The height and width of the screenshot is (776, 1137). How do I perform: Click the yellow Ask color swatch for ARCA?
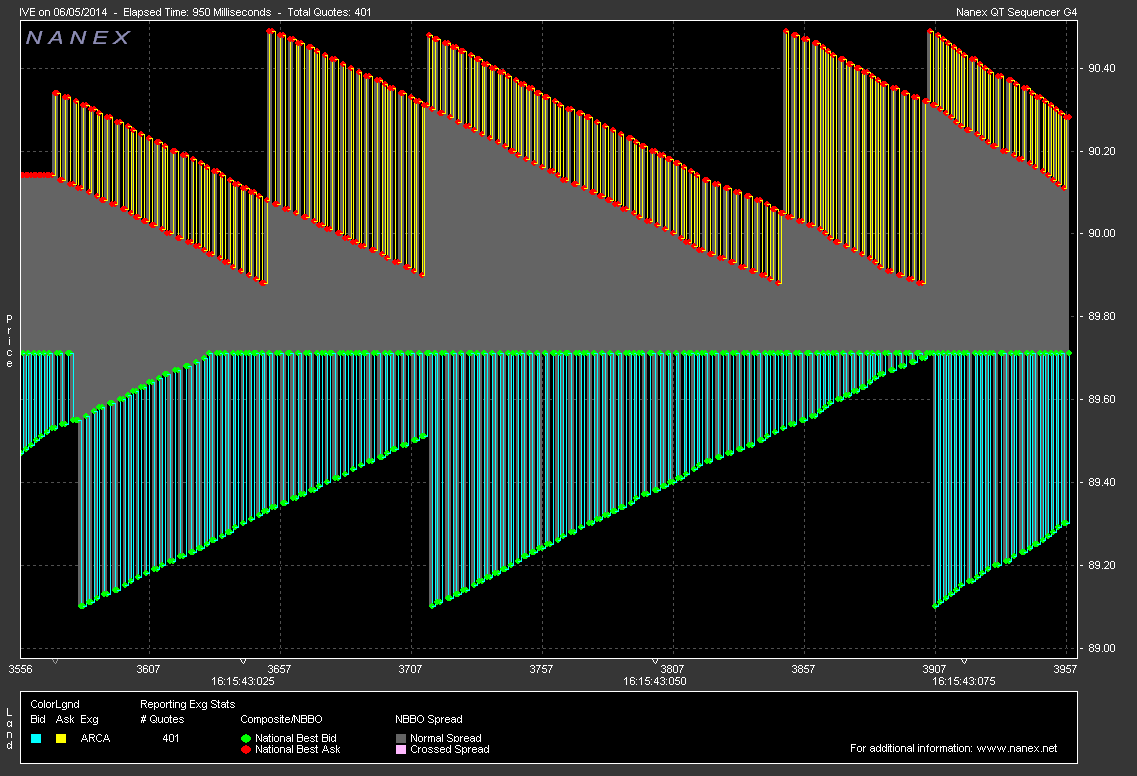point(61,738)
